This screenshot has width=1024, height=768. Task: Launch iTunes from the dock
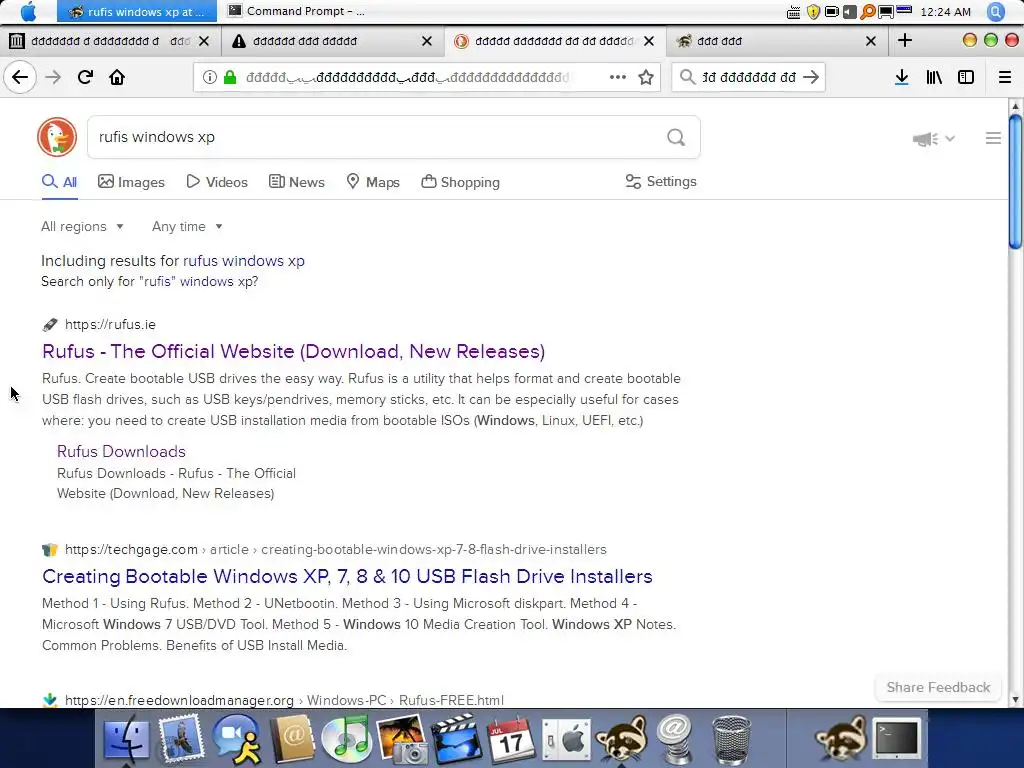click(347, 739)
